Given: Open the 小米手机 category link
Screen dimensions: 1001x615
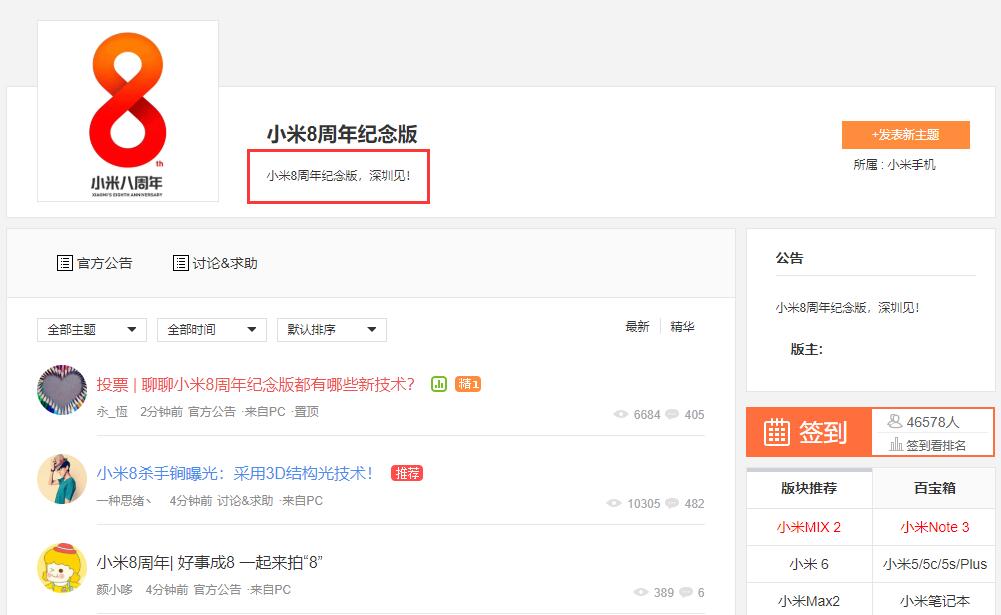Looking at the screenshot, I should pos(911,165).
